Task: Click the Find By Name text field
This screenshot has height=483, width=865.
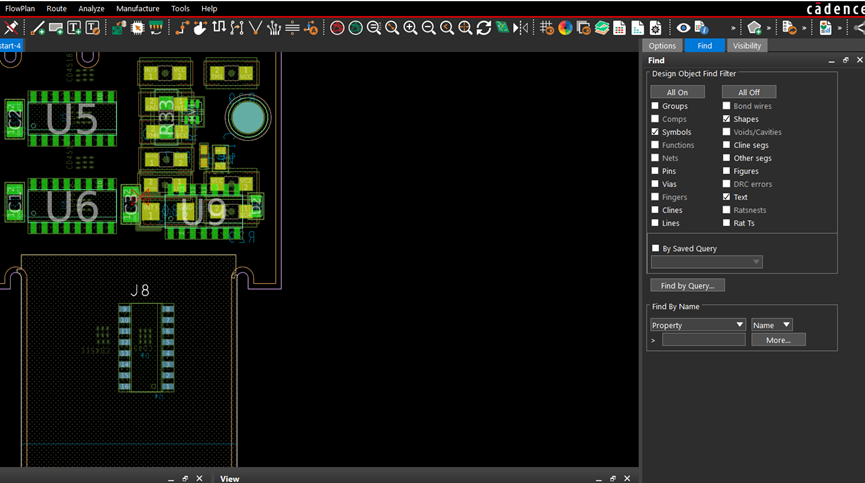Action: 703,340
